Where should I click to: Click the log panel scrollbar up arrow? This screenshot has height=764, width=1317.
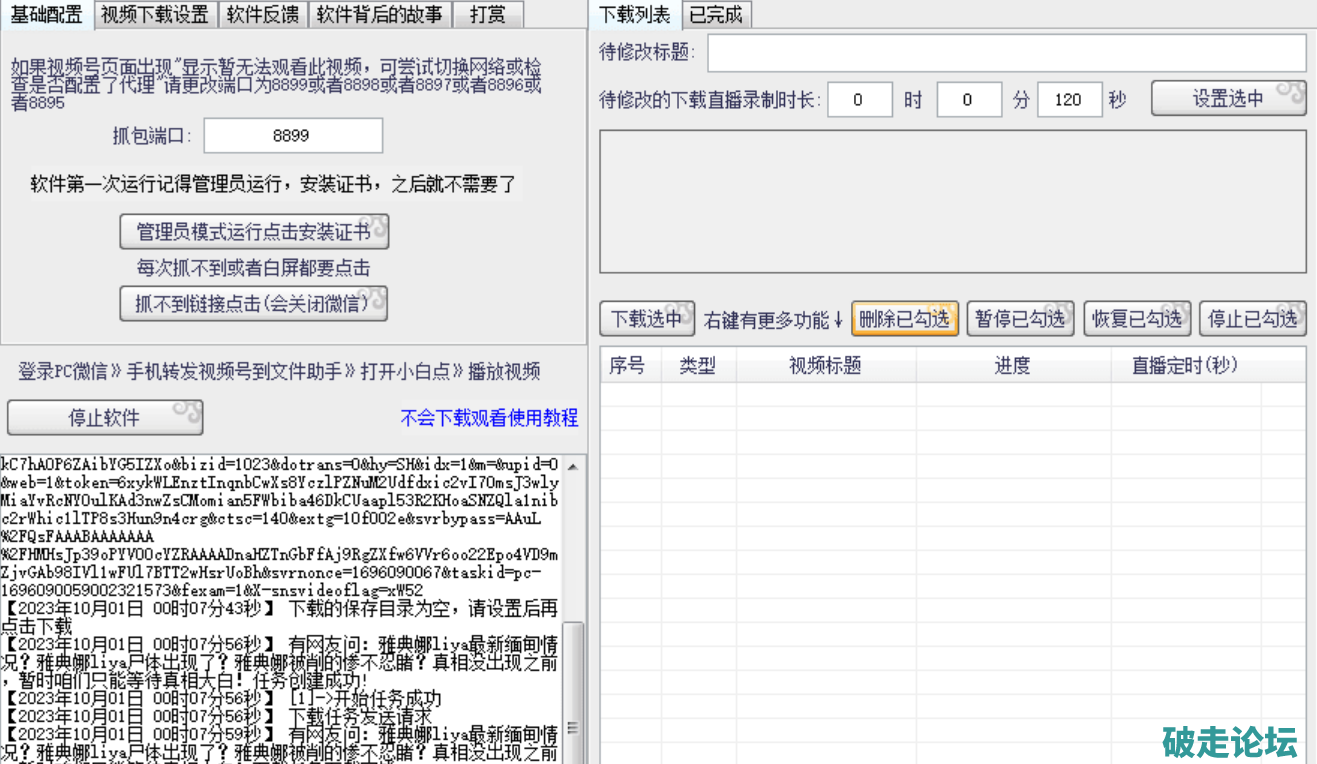point(573,466)
